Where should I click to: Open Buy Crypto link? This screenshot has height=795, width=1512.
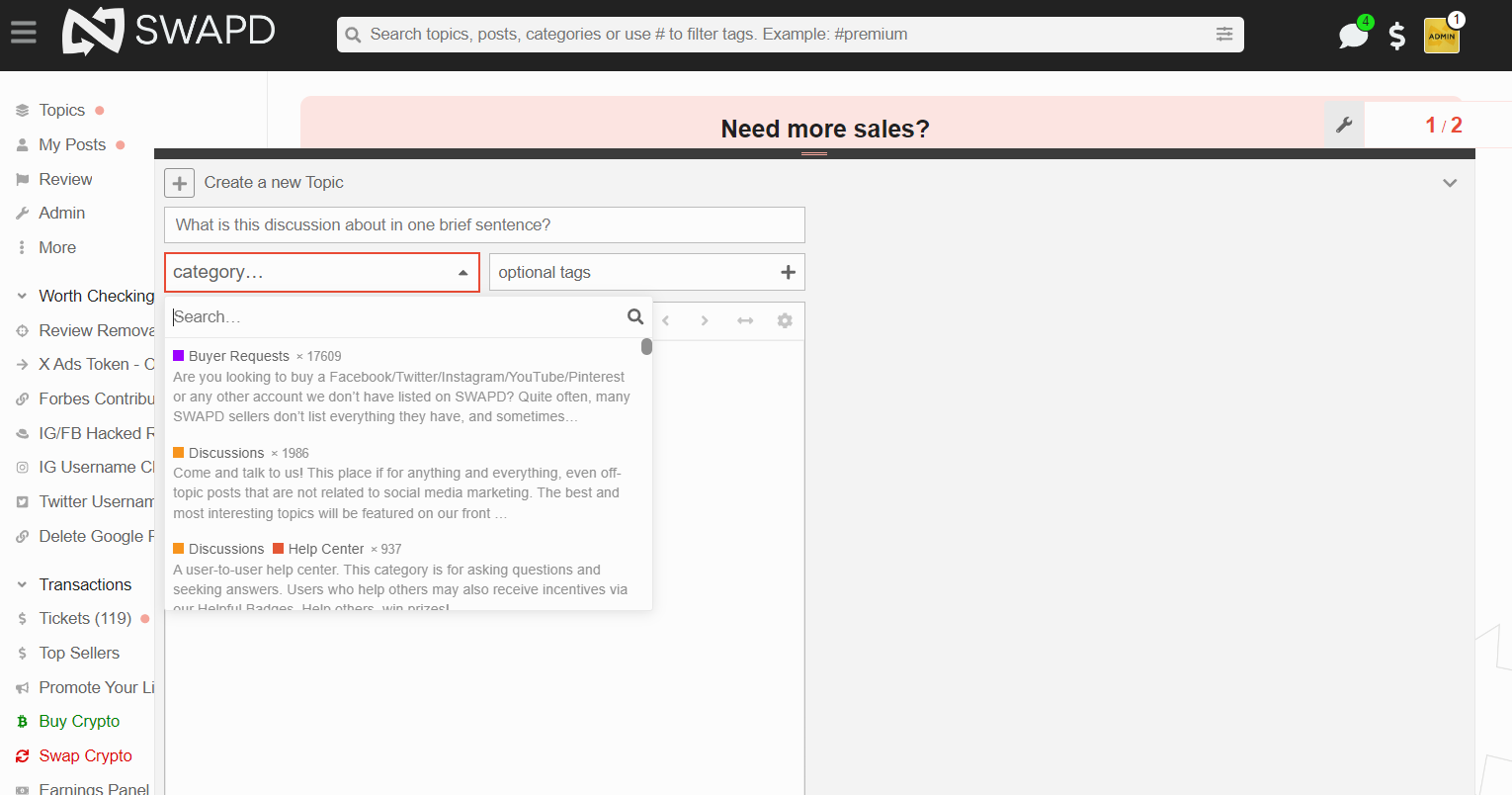coord(79,721)
